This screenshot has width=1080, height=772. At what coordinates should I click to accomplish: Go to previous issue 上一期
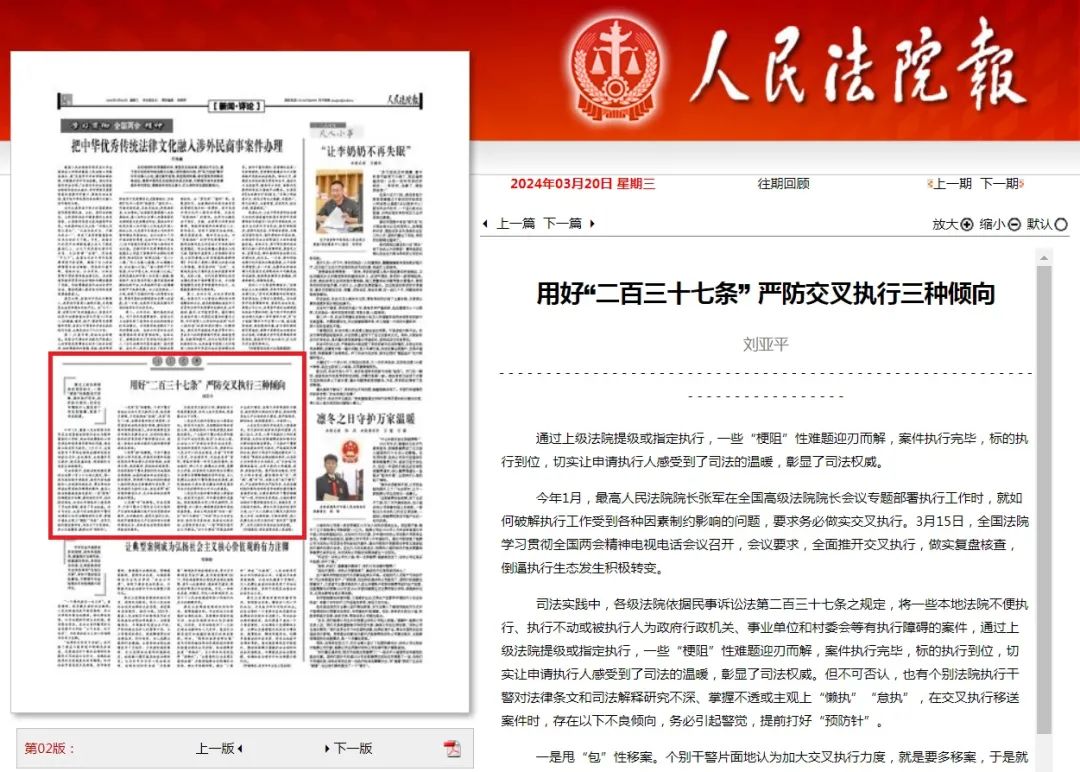(x=951, y=184)
